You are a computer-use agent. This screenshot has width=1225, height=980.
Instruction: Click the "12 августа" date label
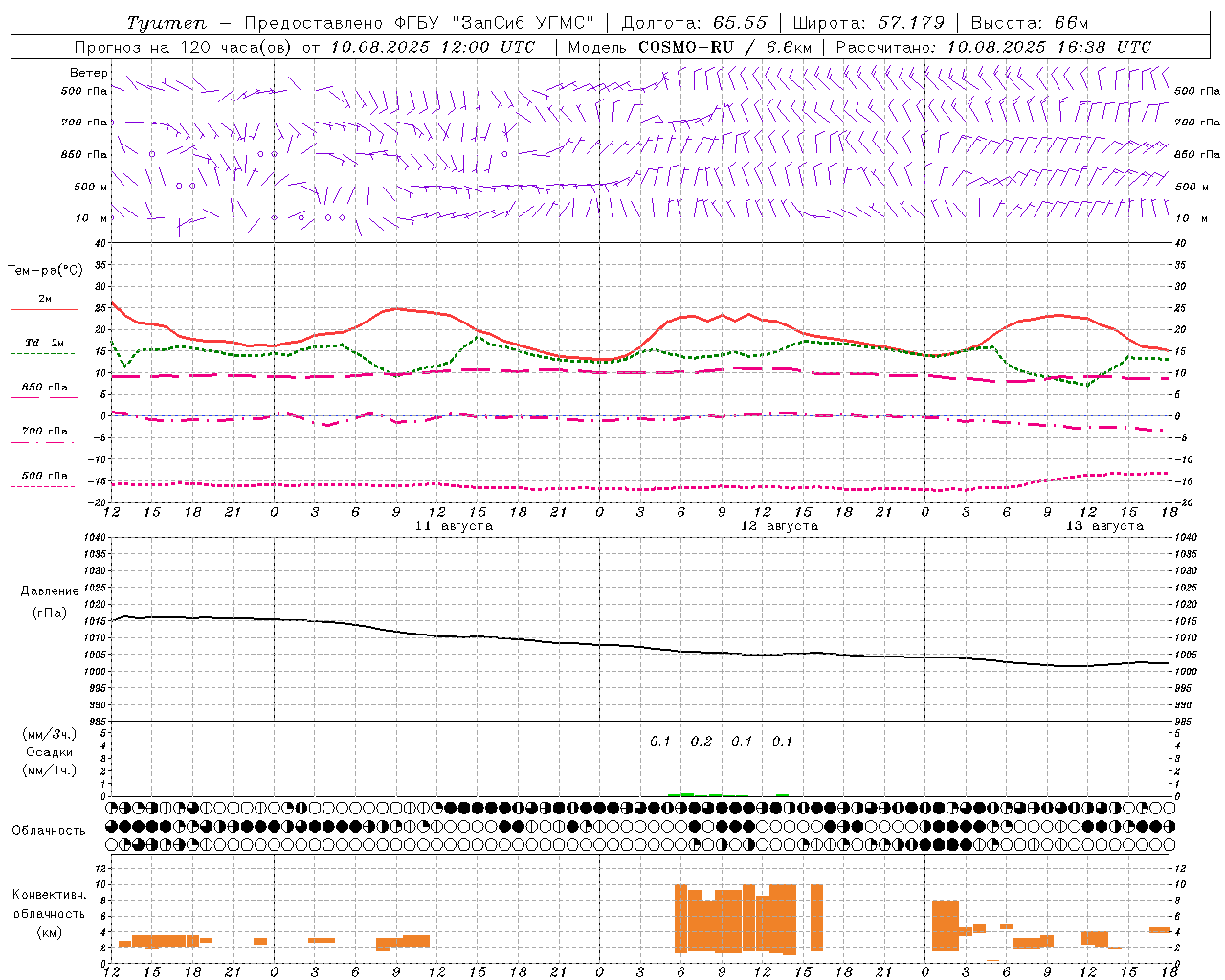click(x=779, y=526)
